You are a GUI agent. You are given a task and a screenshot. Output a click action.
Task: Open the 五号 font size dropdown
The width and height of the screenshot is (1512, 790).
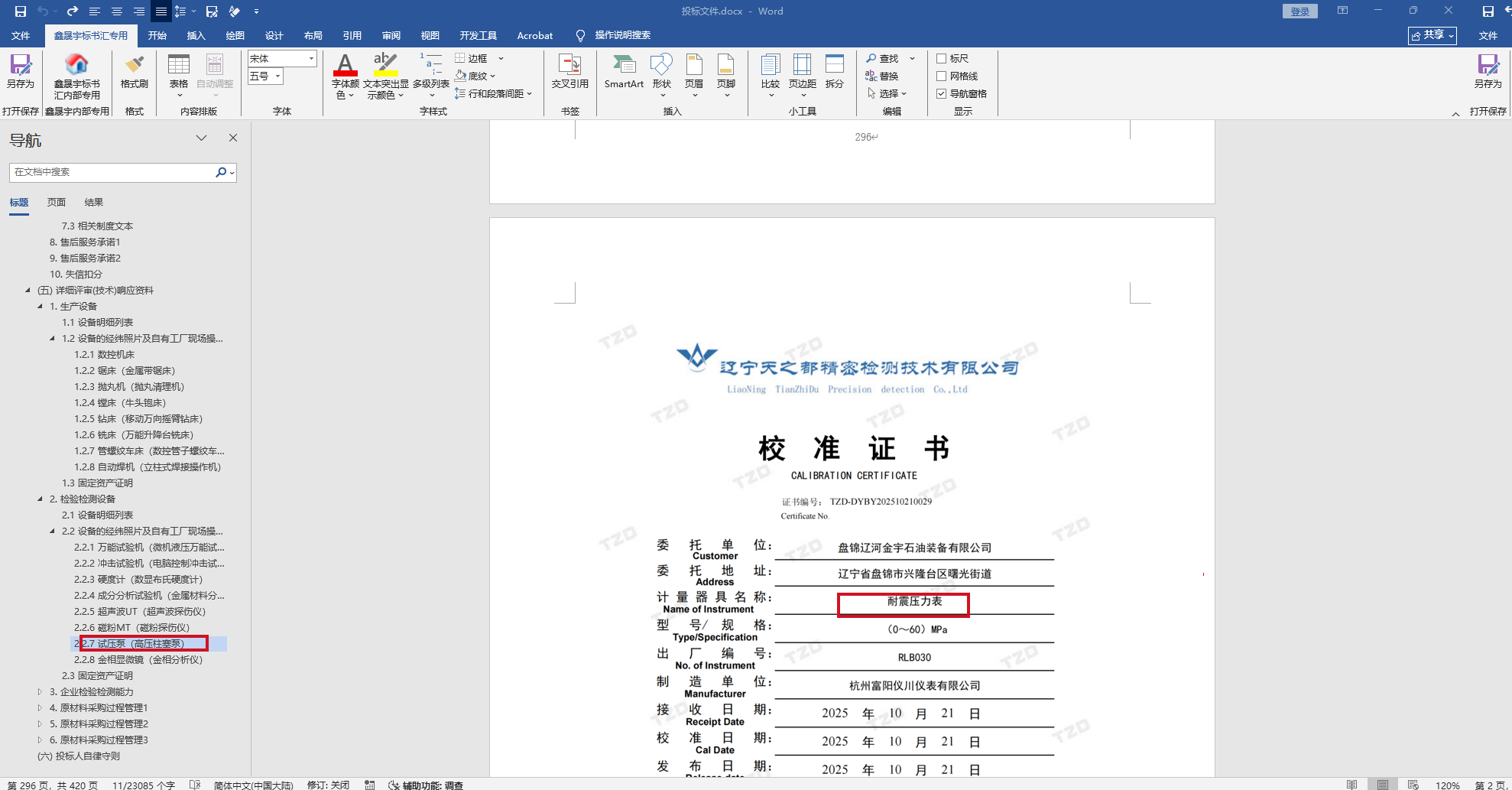click(x=277, y=76)
